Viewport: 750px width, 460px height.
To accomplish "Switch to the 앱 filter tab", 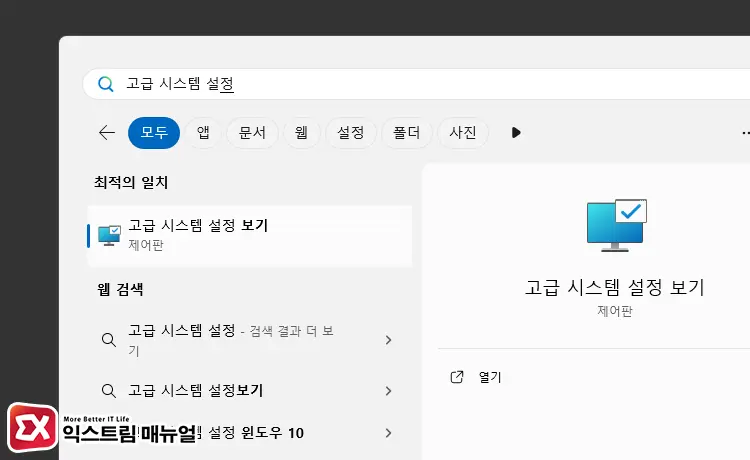I will 203,132.
